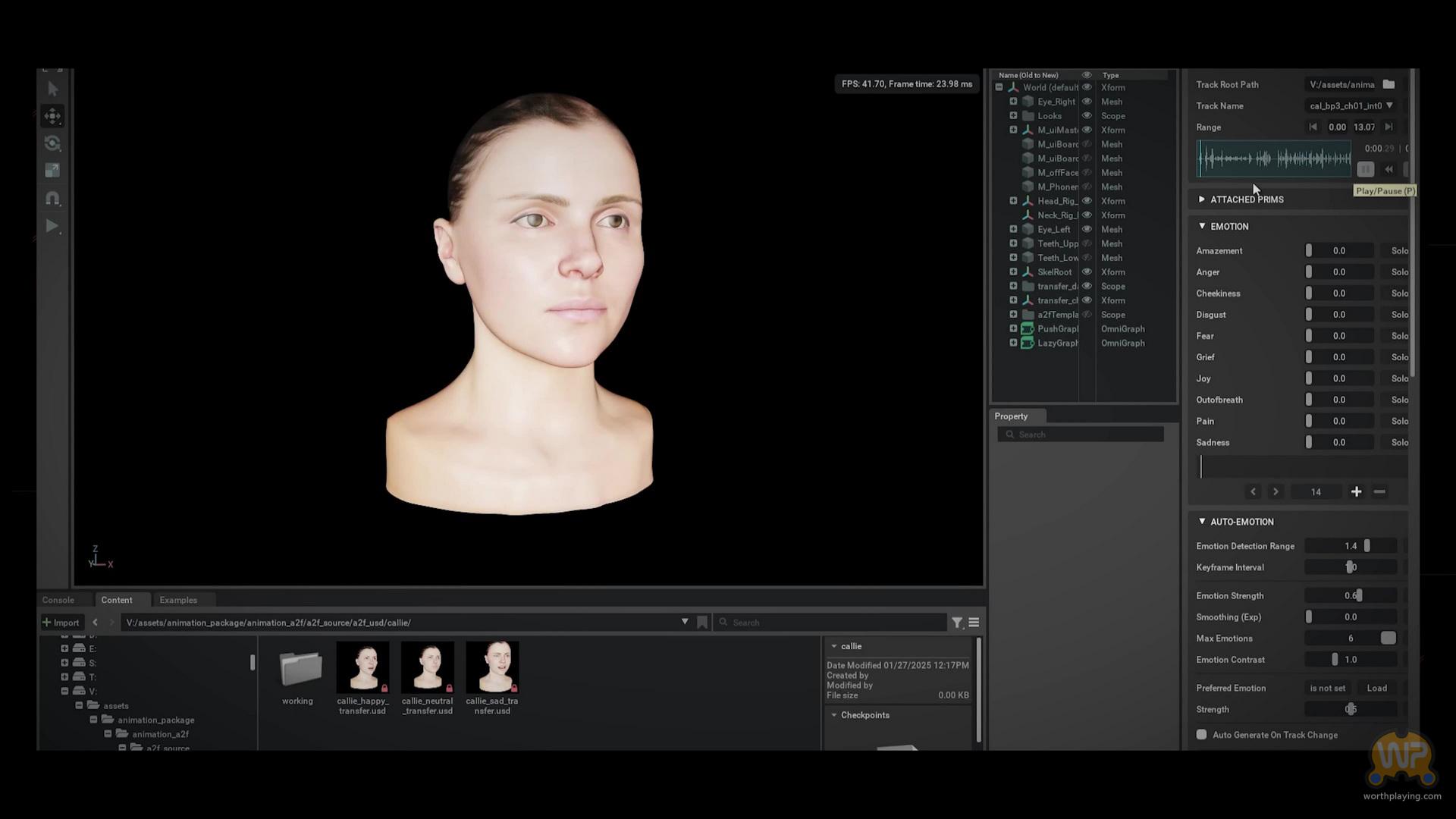The height and width of the screenshot is (819, 1456).
Task: Switch to the Console tab
Action: (58, 600)
